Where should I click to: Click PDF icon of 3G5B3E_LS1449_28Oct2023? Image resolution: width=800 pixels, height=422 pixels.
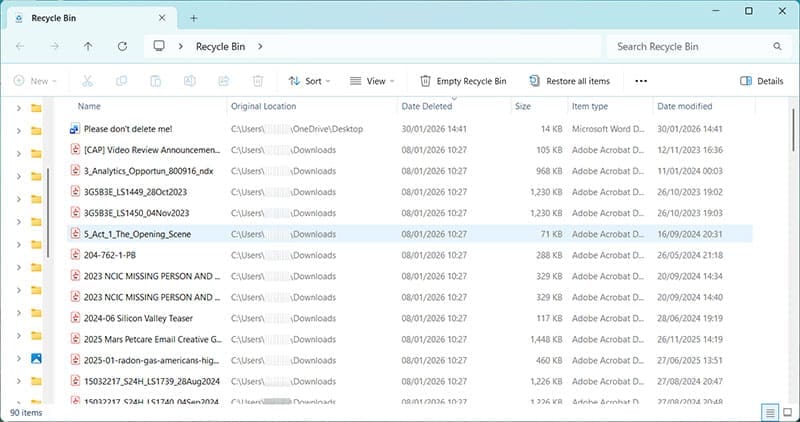pos(75,192)
